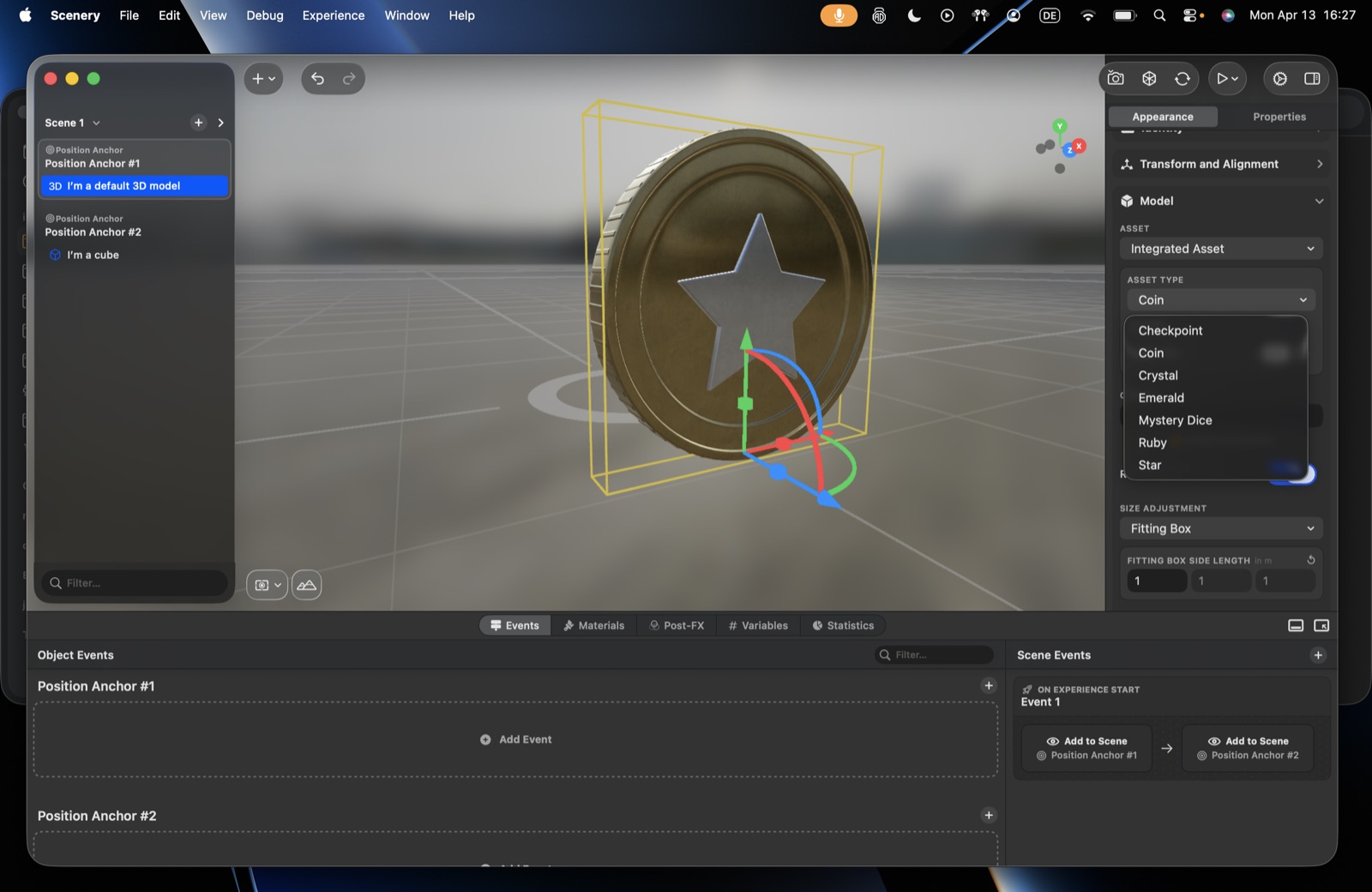The height and width of the screenshot is (892, 1372).
Task: Open macOS Spotlight search
Action: pos(1159,15)
